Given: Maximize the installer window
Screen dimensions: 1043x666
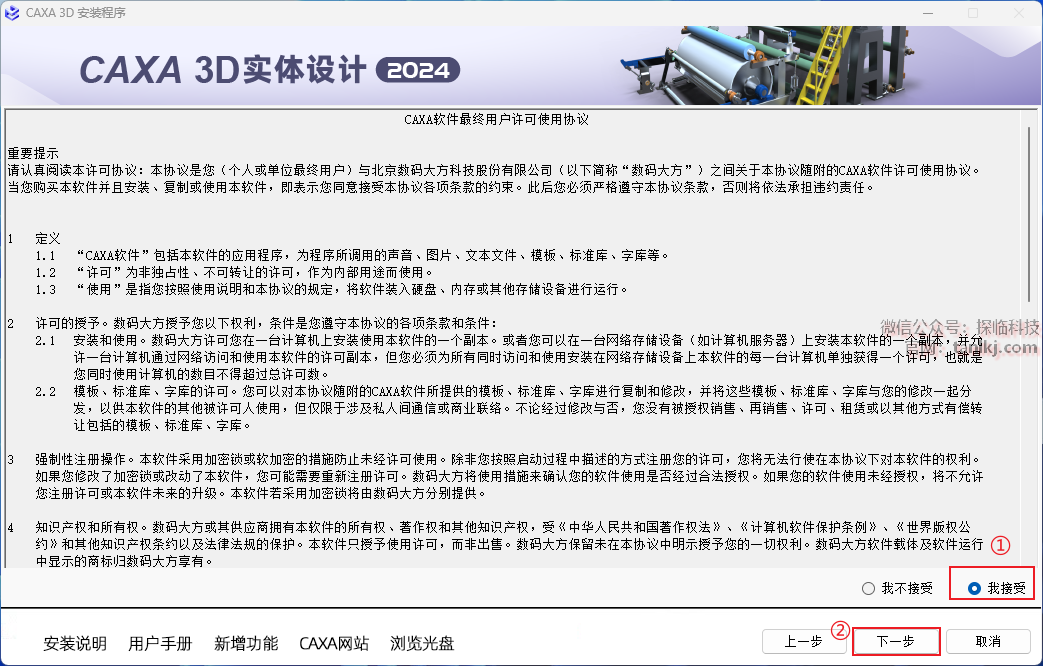Looking at the screenshot, I should pos(973,13).
